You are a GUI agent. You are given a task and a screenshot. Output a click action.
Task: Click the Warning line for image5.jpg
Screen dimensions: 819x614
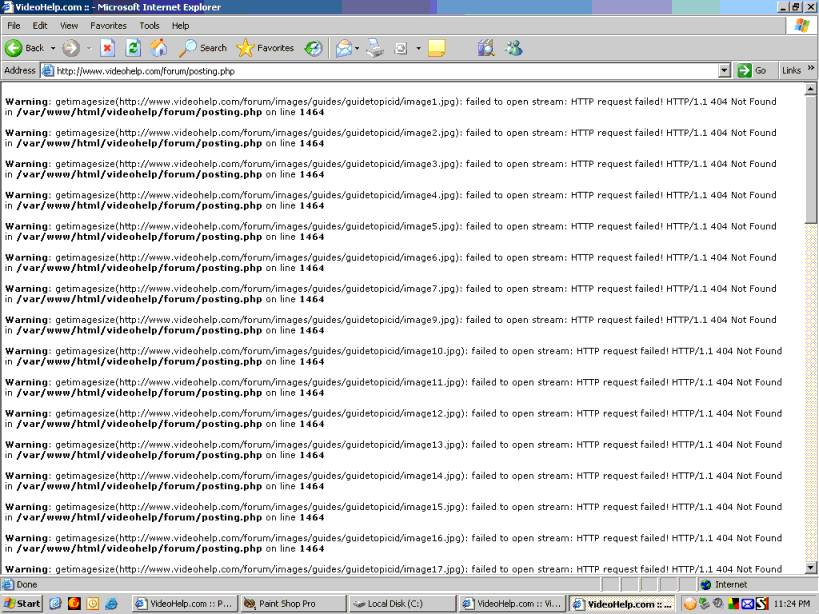pos(391,231)
